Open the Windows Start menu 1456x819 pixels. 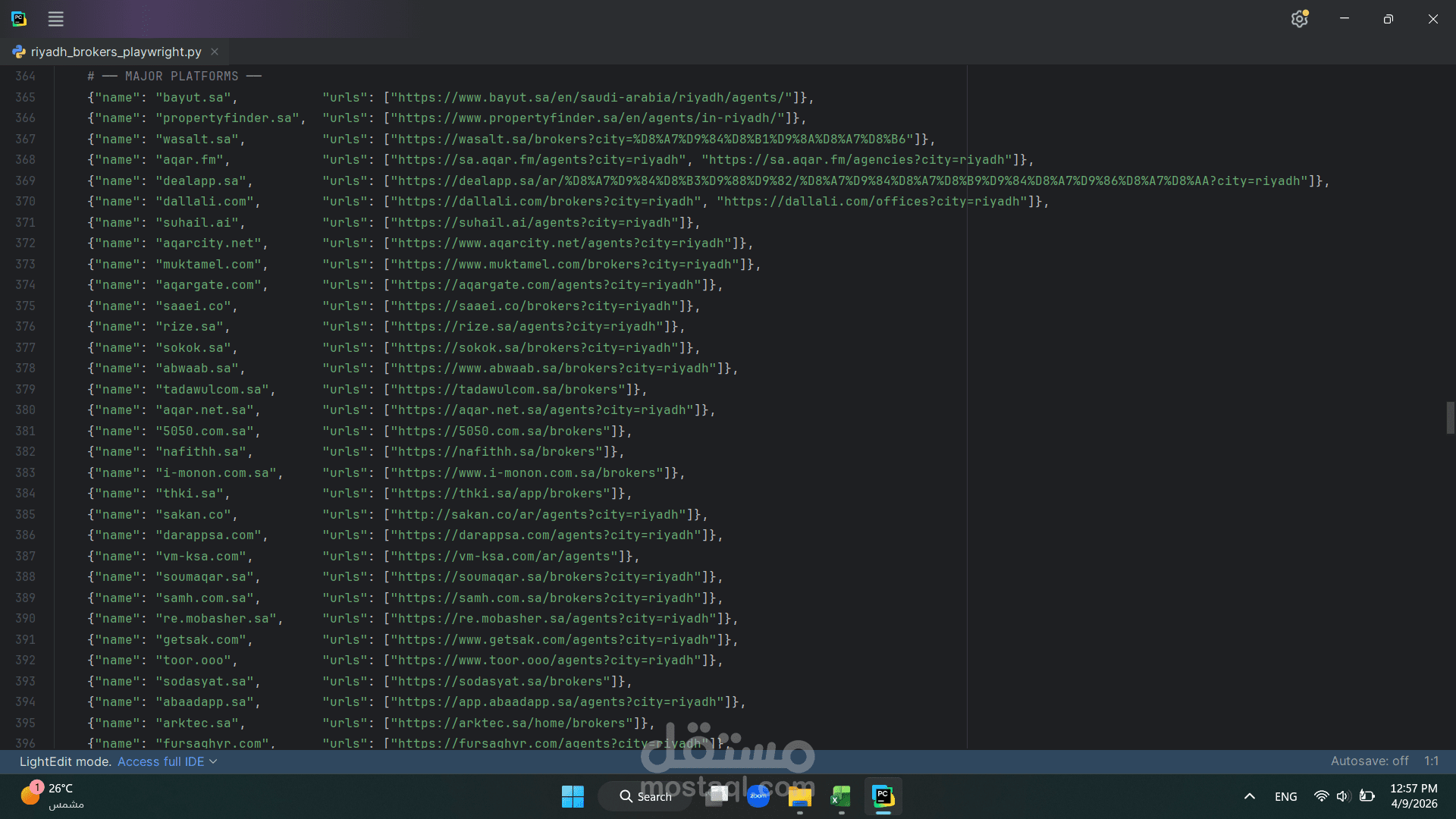[x=573, y=796]
